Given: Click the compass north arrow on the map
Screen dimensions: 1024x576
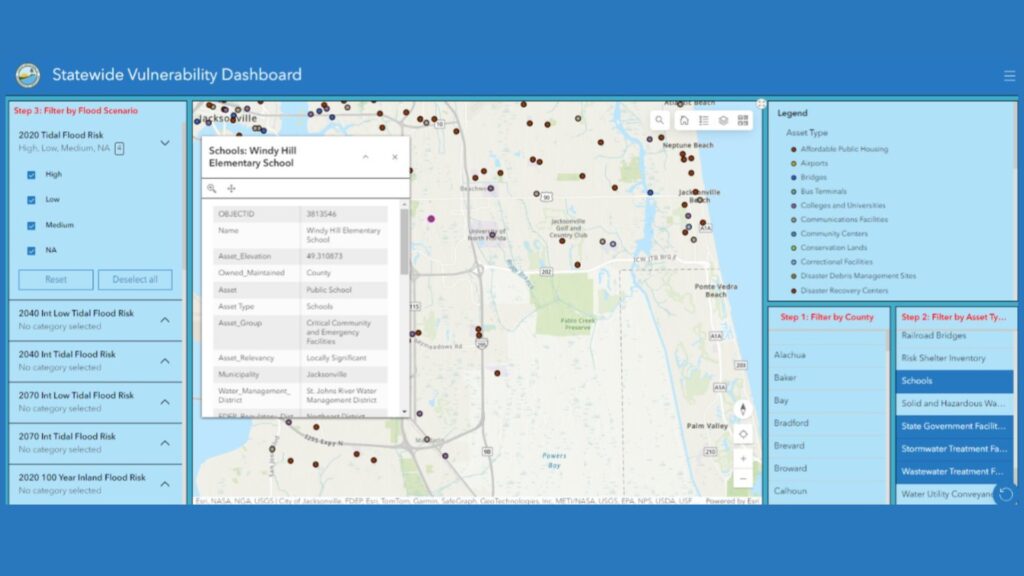Looking at the screenshot, I should [744, 409].
